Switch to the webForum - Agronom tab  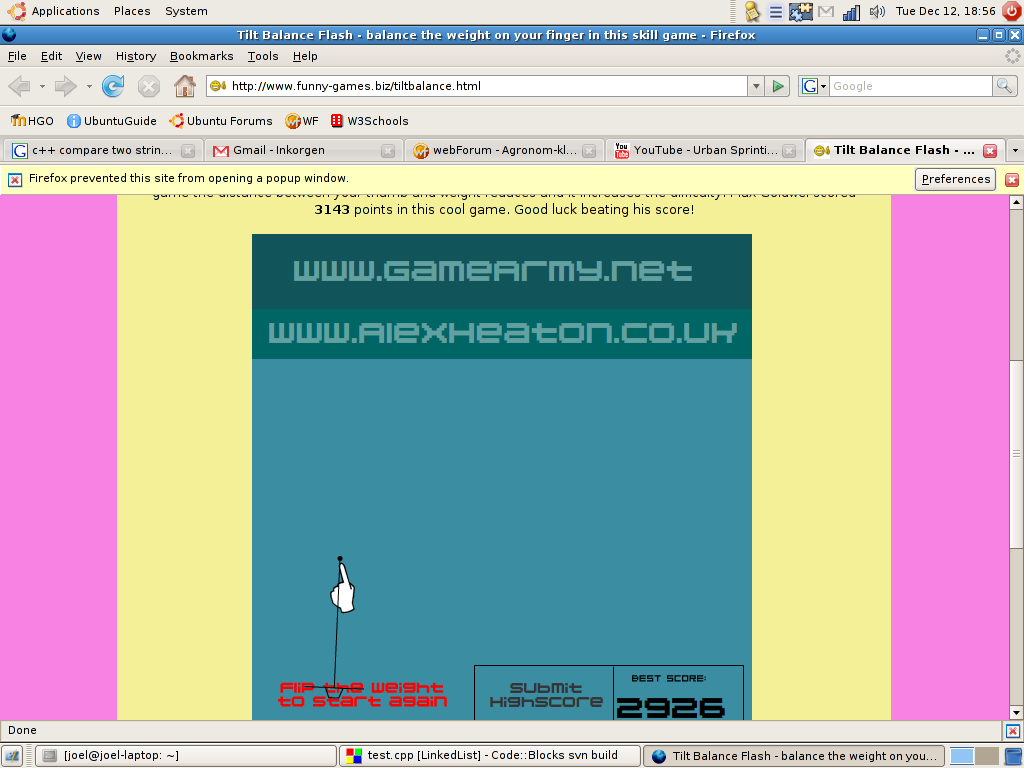tap(504, 150)
